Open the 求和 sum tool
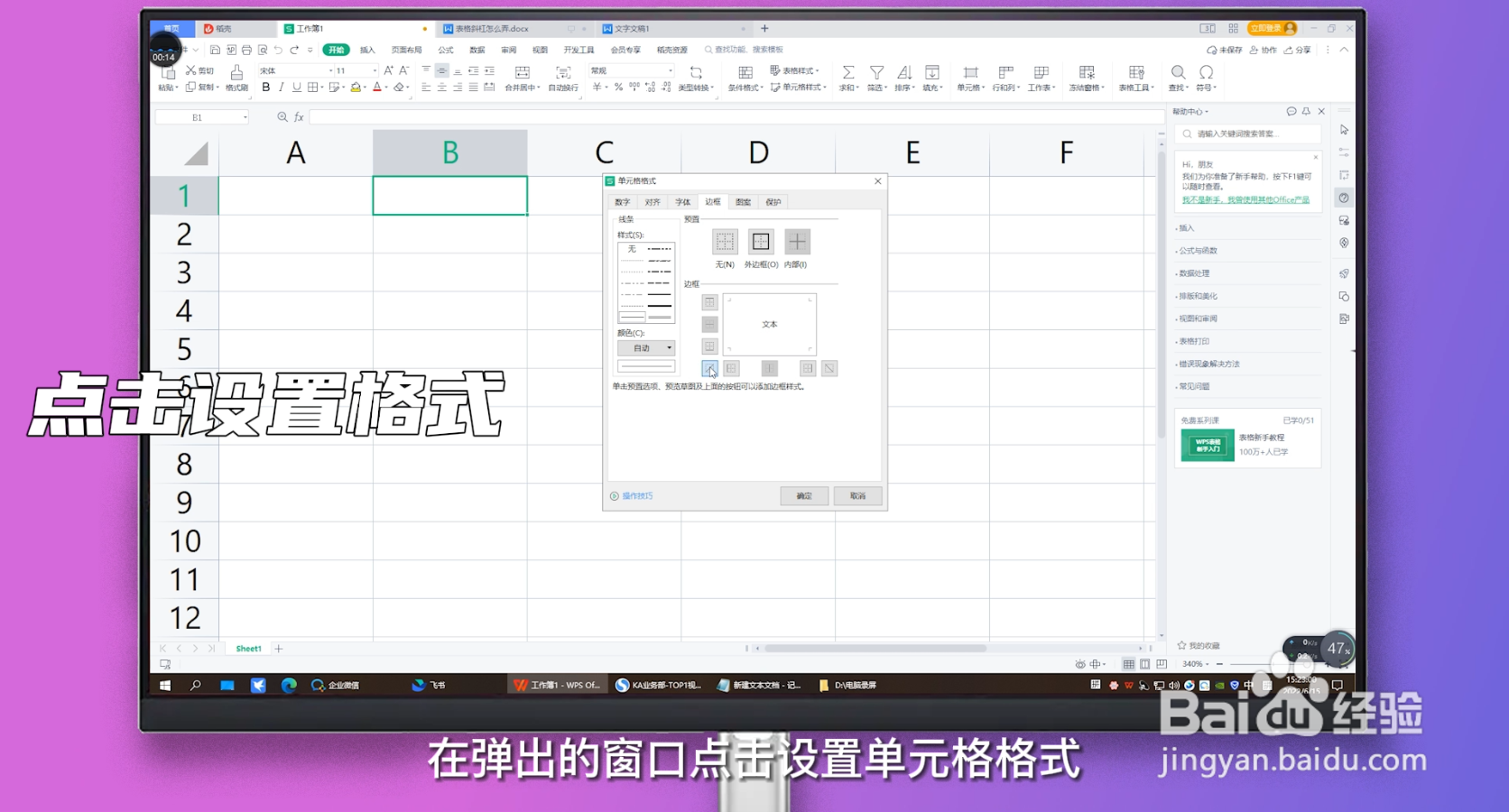Viewport: 1509px width, 812px height. (x=848, y=78)
